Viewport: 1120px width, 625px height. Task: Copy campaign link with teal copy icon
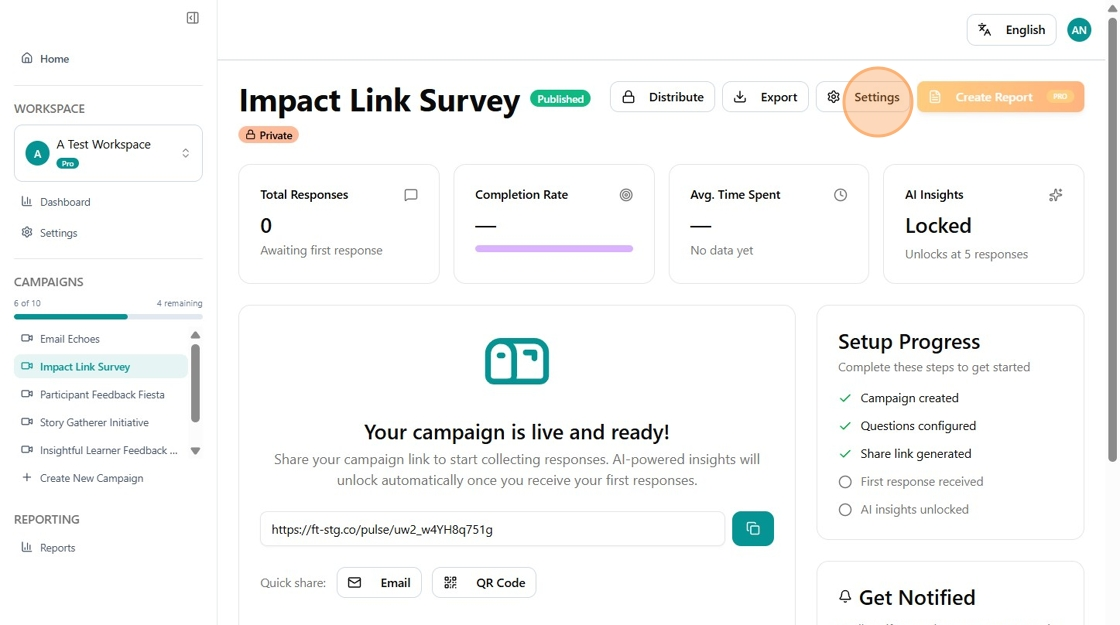[x=753, y=529]
